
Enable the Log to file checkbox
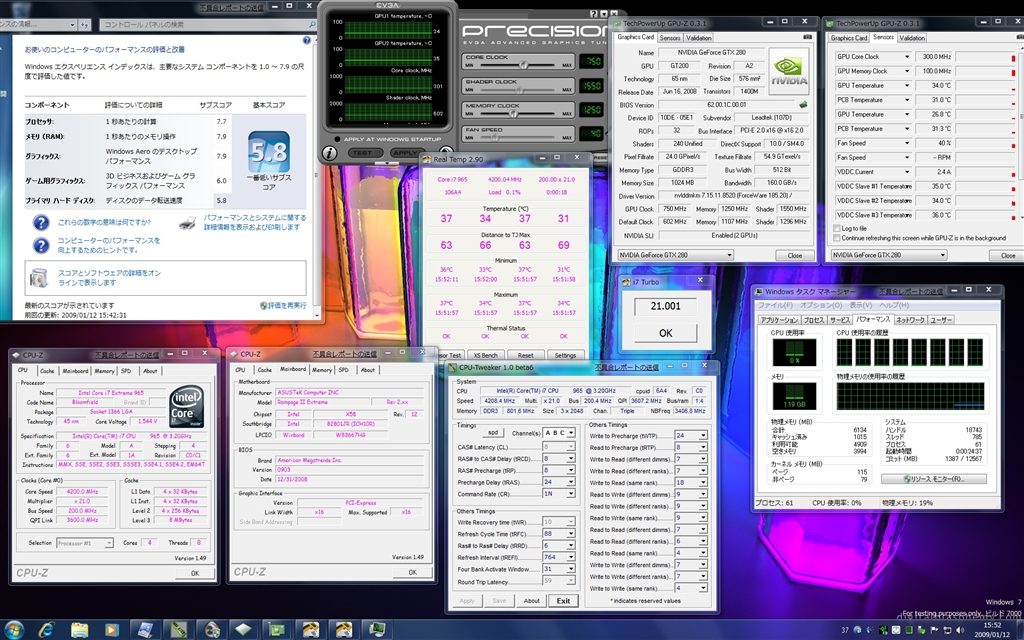click(x=836, y=229)
